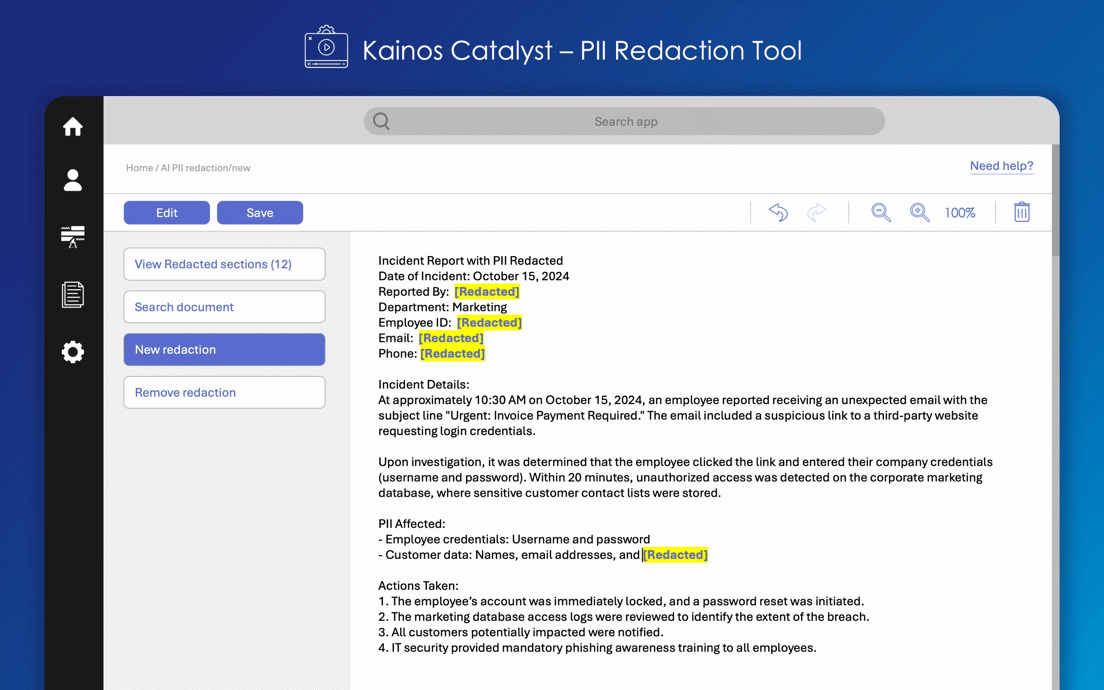Click the Edit button
1104x690 pixels.
[167, 213]
